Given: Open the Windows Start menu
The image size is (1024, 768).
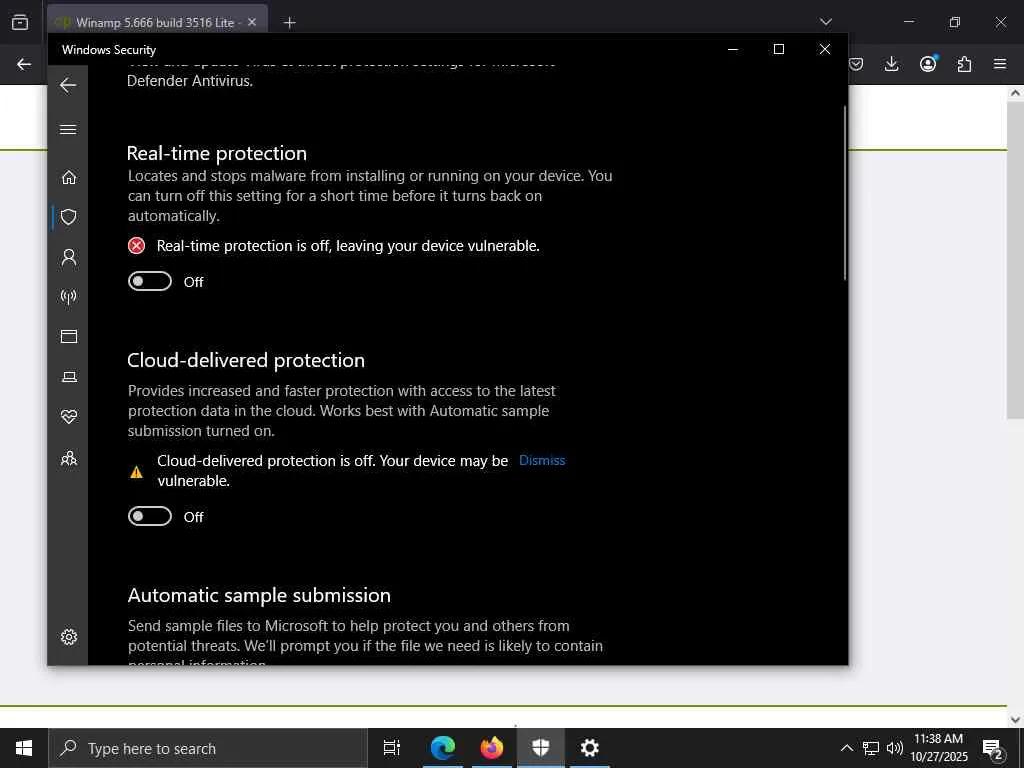Looking at the screenshot, I should click(x=24, y=748).
